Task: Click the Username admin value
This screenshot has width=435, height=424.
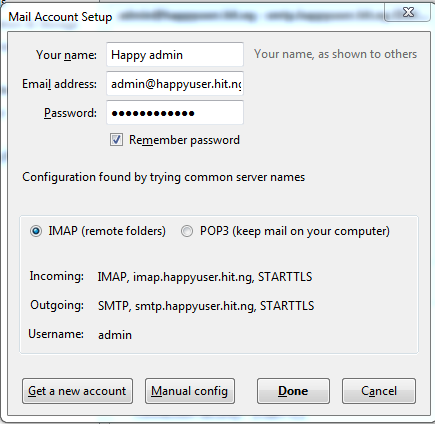Action: point(115,335)
